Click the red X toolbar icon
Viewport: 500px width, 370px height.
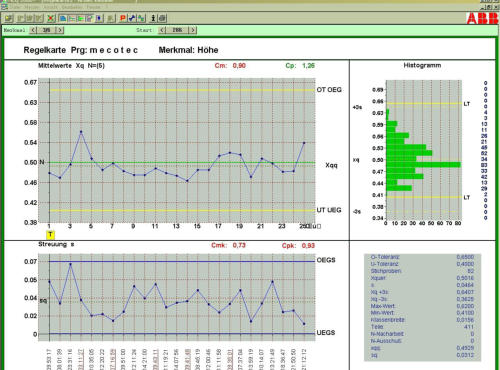tap(51, 18)
